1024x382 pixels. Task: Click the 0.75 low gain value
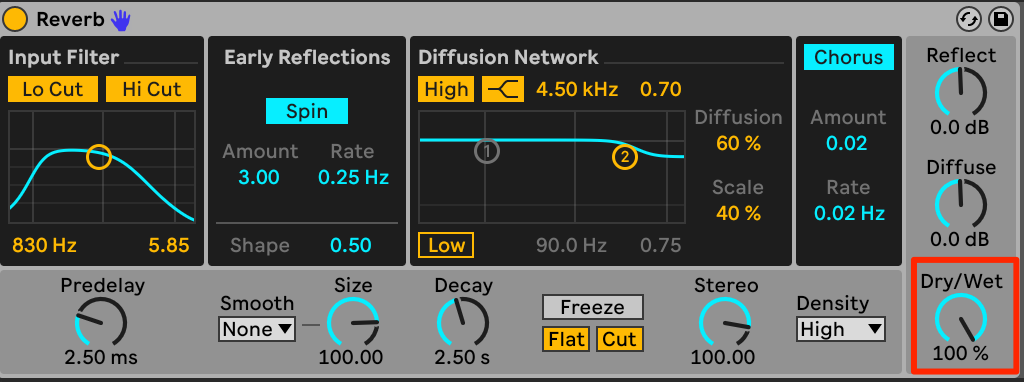pos(661,246)
